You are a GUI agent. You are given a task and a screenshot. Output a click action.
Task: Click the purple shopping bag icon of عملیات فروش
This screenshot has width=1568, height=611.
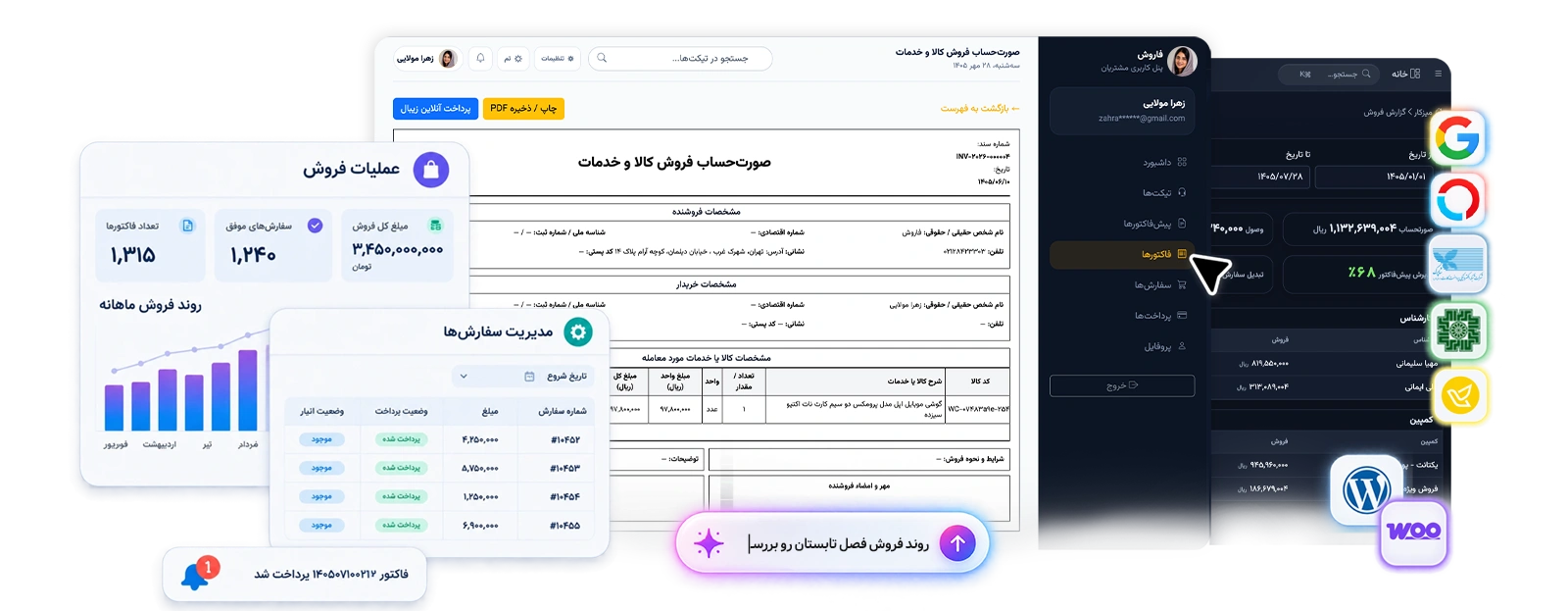[x=431, y=170]
